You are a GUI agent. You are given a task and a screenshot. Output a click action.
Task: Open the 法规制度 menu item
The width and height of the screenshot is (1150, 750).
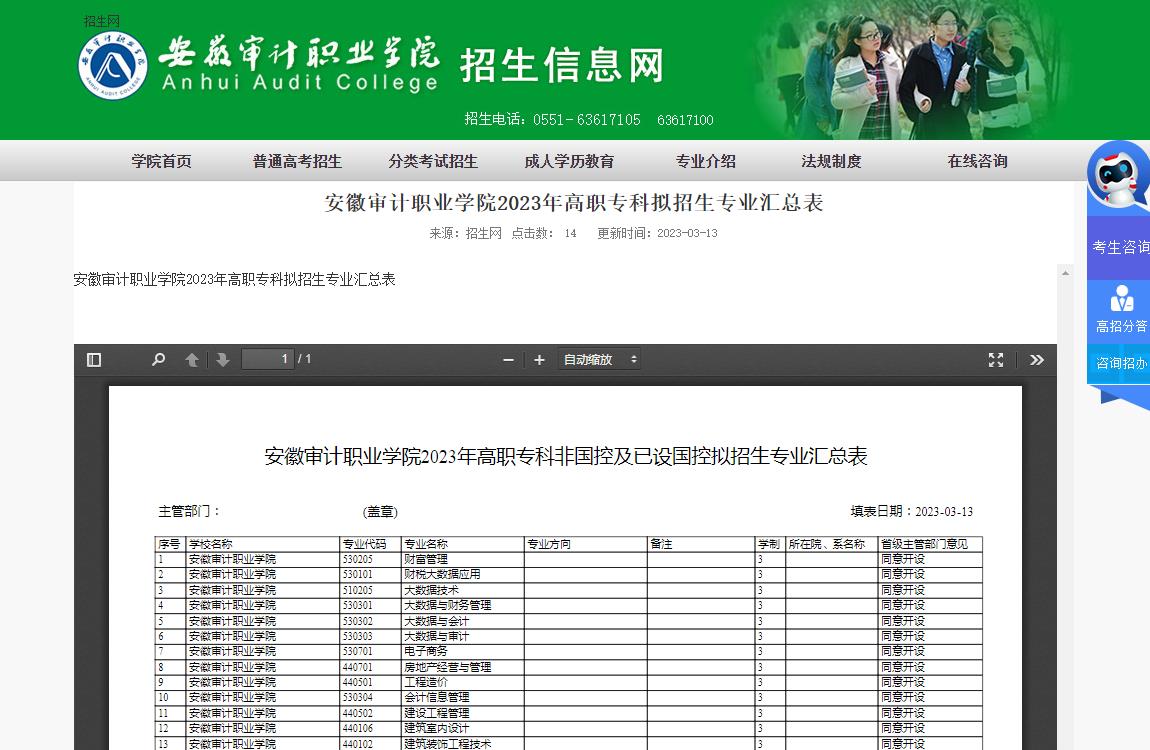[x=831, y=161]
